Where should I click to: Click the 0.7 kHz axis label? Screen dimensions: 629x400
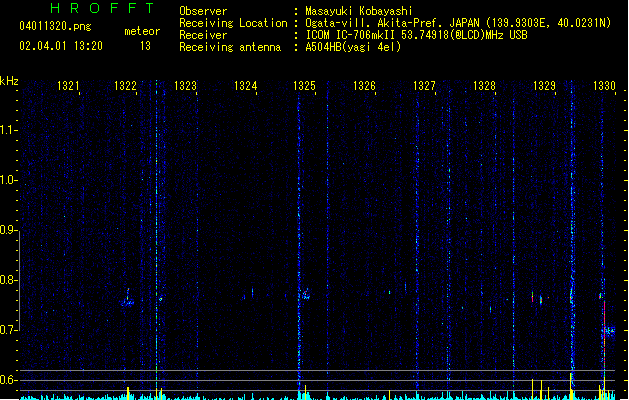(x=8, y=330)
